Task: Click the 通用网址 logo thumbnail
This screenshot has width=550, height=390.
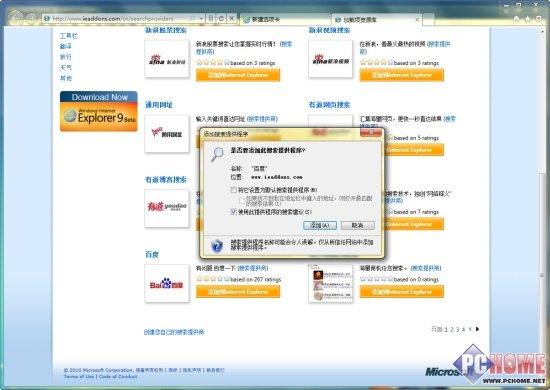Action: click(x=167, y=134)
